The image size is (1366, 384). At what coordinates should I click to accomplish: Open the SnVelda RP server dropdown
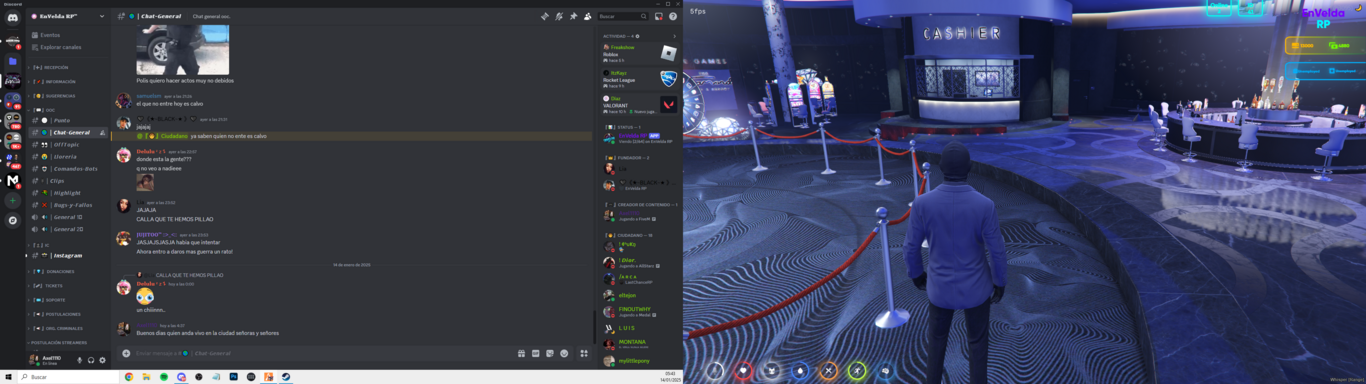(68, 16)
